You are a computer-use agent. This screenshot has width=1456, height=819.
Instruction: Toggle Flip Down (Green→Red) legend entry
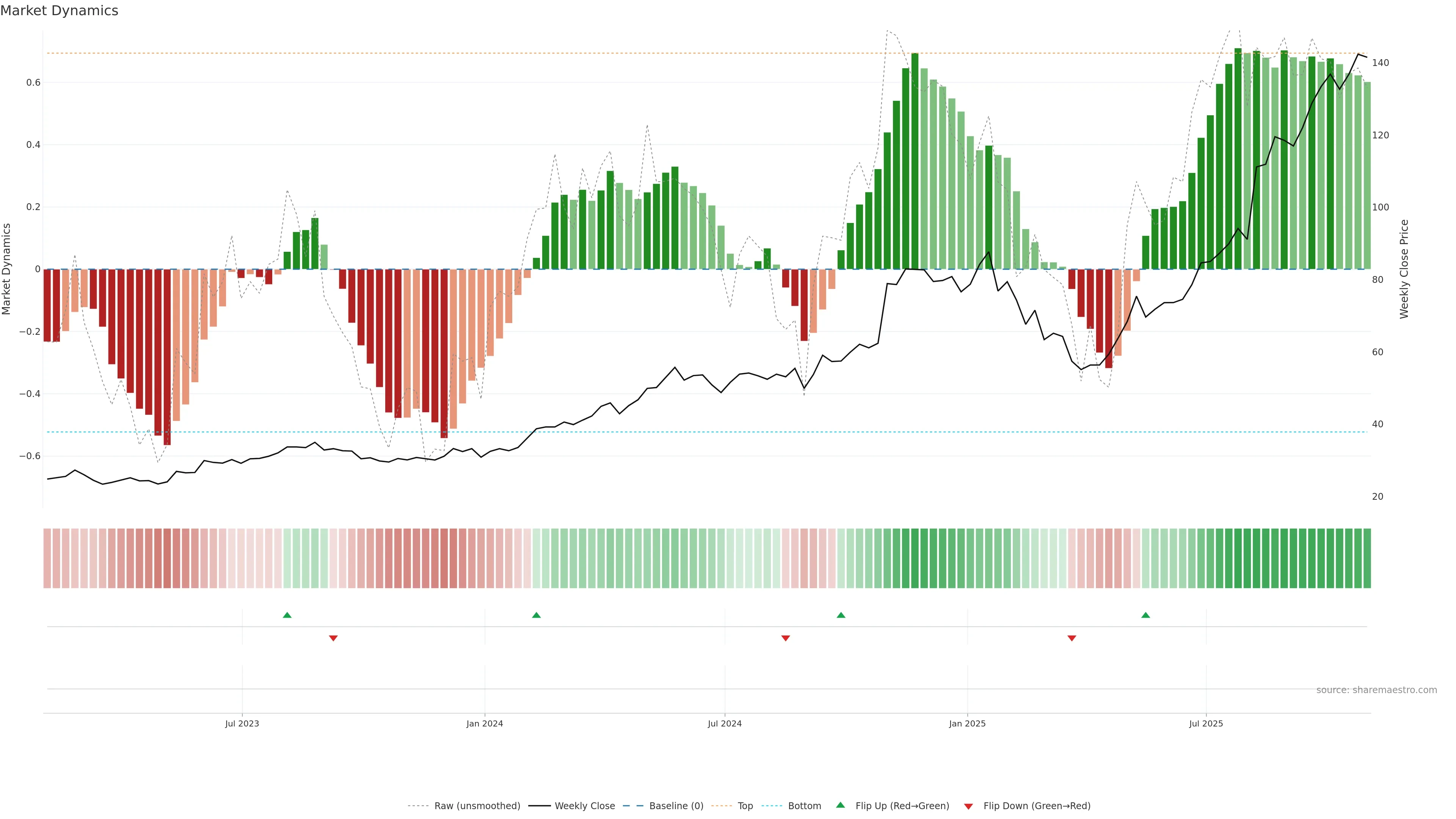[x=1037, y=806]
